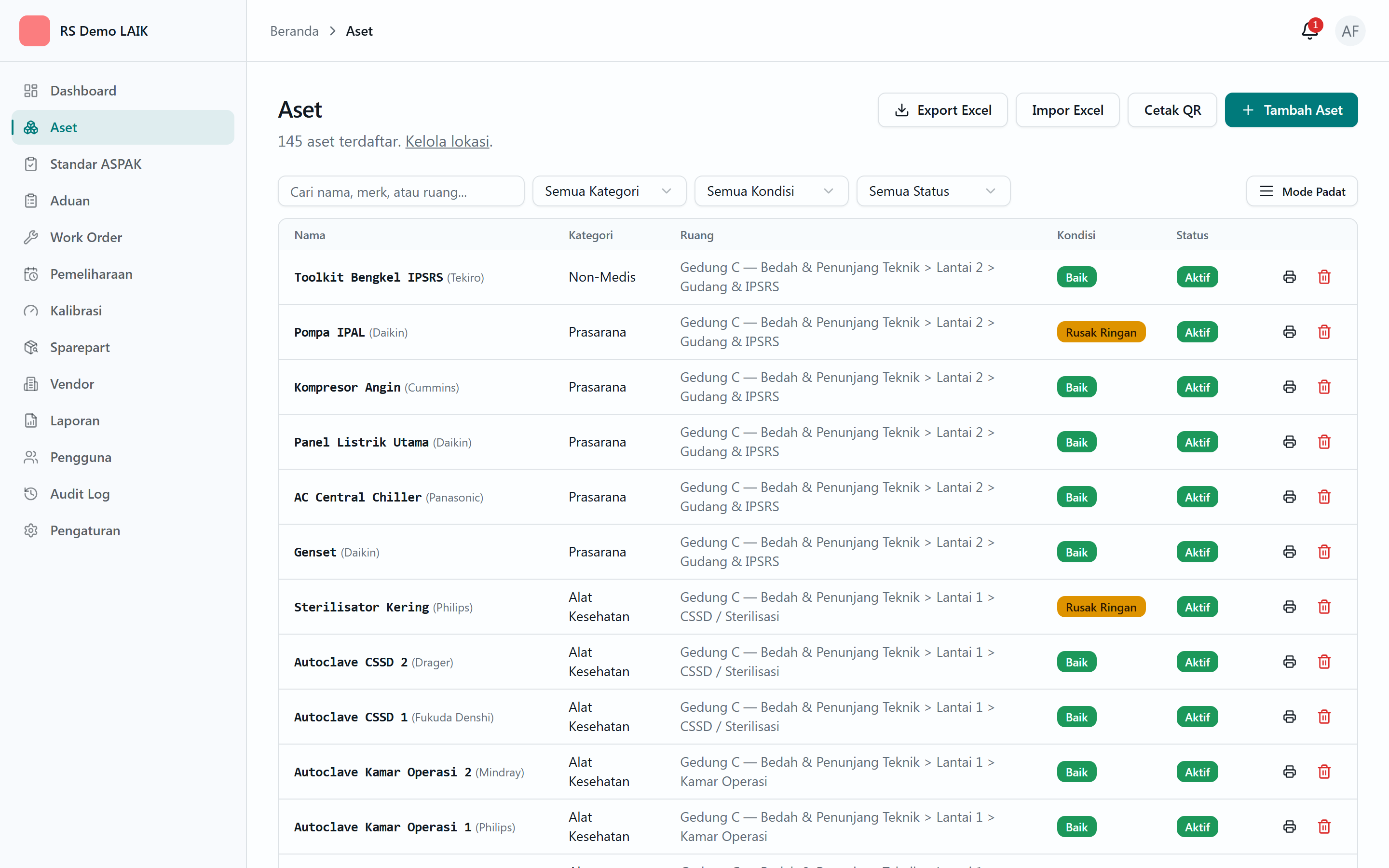Click the Impor Excel button
The width and height of the screenshot is (1389, 868).
coord(1067,110)
